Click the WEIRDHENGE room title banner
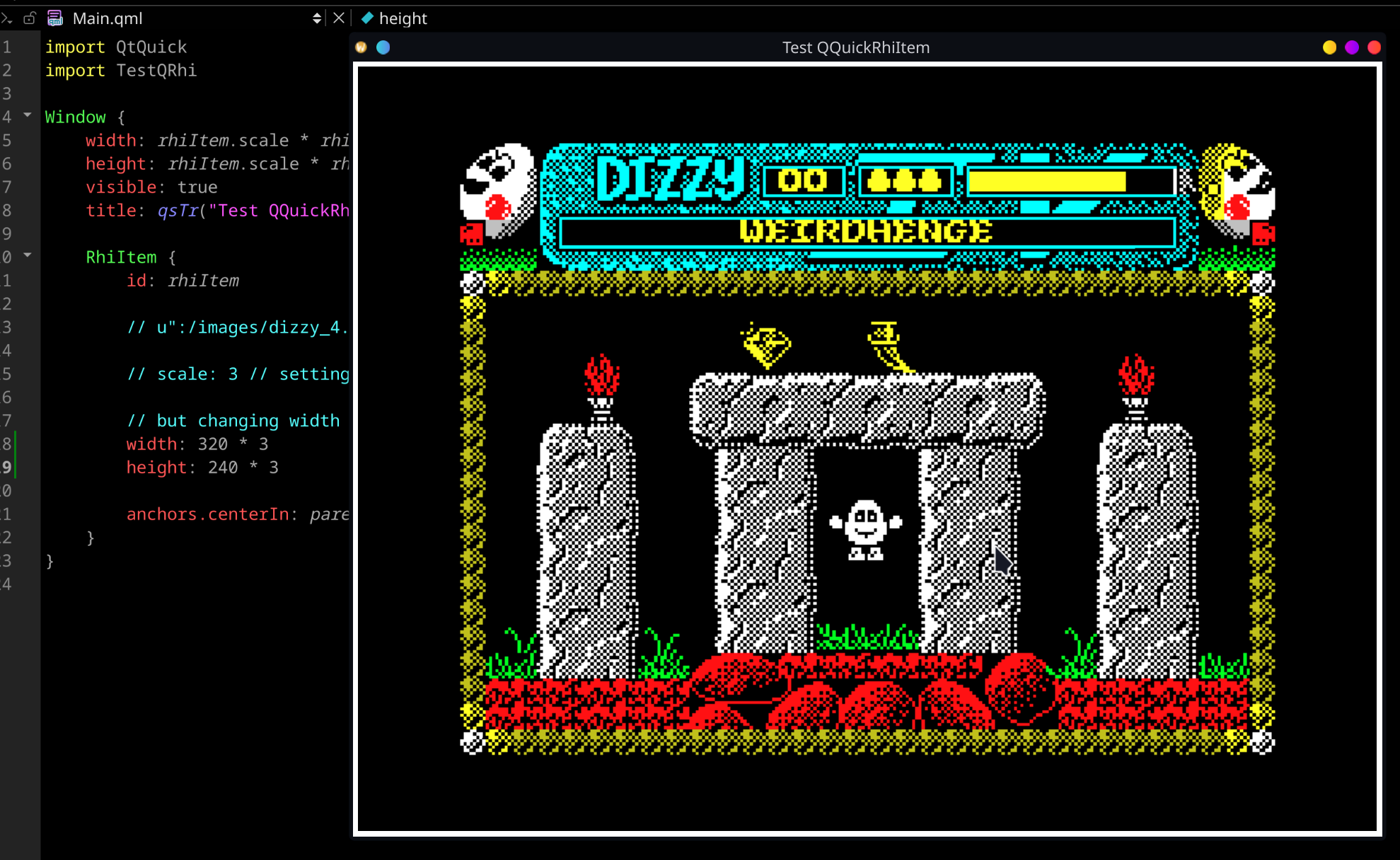1400x860 pixels. pyautogui.click(x=867, y=232)
